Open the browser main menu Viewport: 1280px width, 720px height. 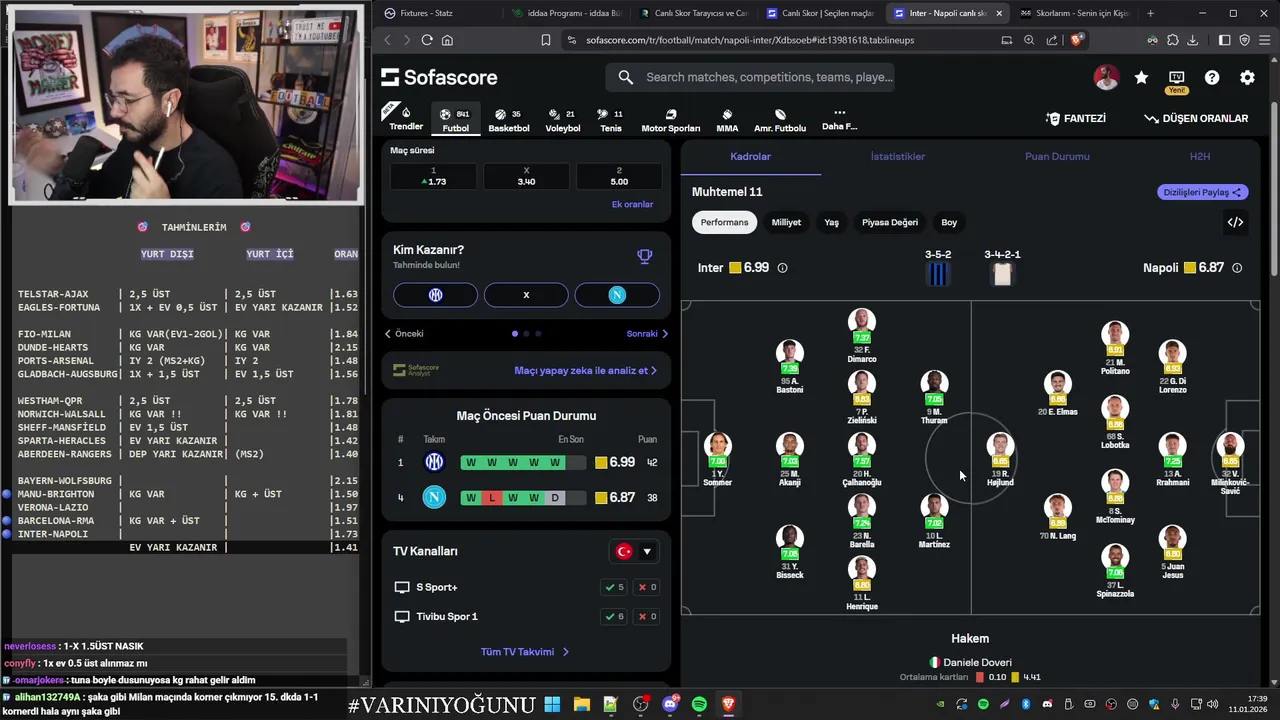1264,40
